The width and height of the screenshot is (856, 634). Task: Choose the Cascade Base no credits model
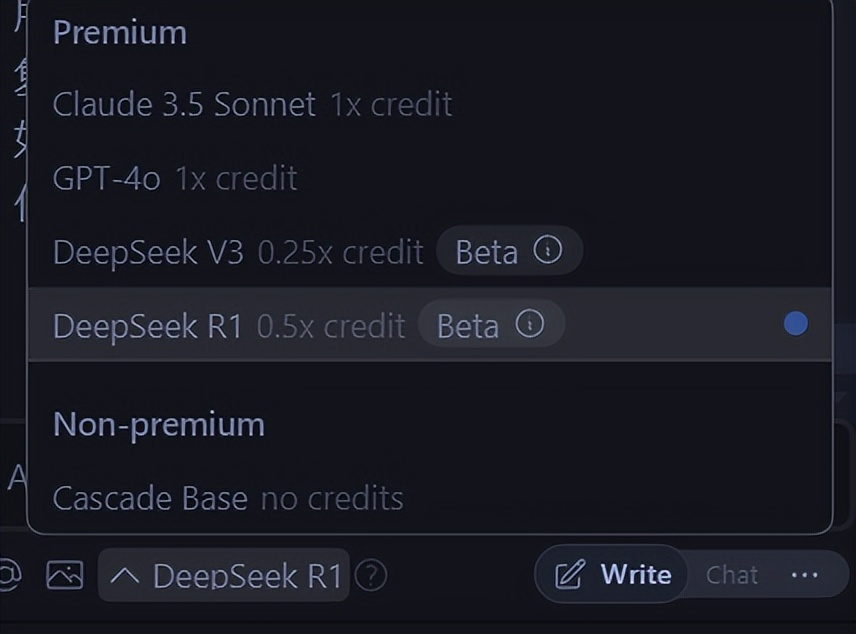click(x=150, y=498)
